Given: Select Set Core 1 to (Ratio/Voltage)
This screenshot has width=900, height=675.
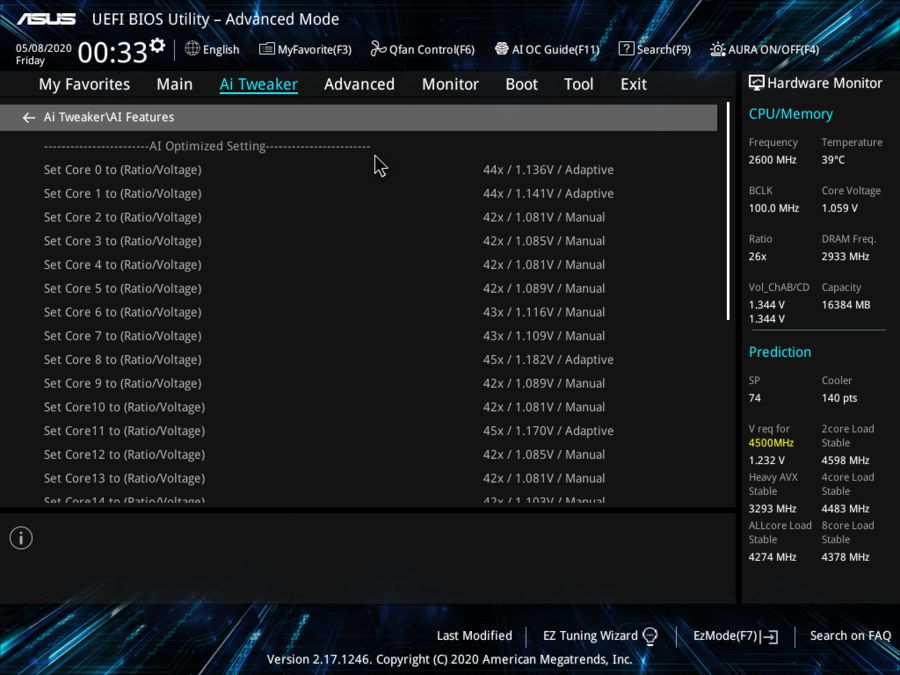Looking at the screenshot, I should [x=123, y=194].
